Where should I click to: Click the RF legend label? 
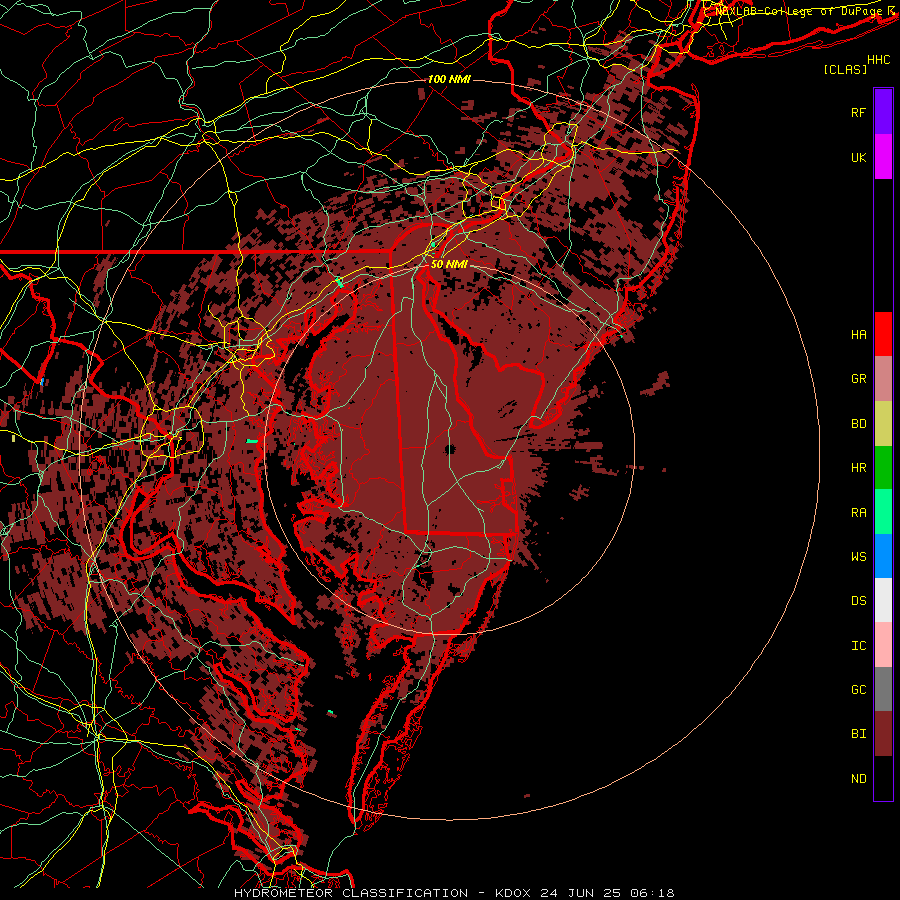858,112
